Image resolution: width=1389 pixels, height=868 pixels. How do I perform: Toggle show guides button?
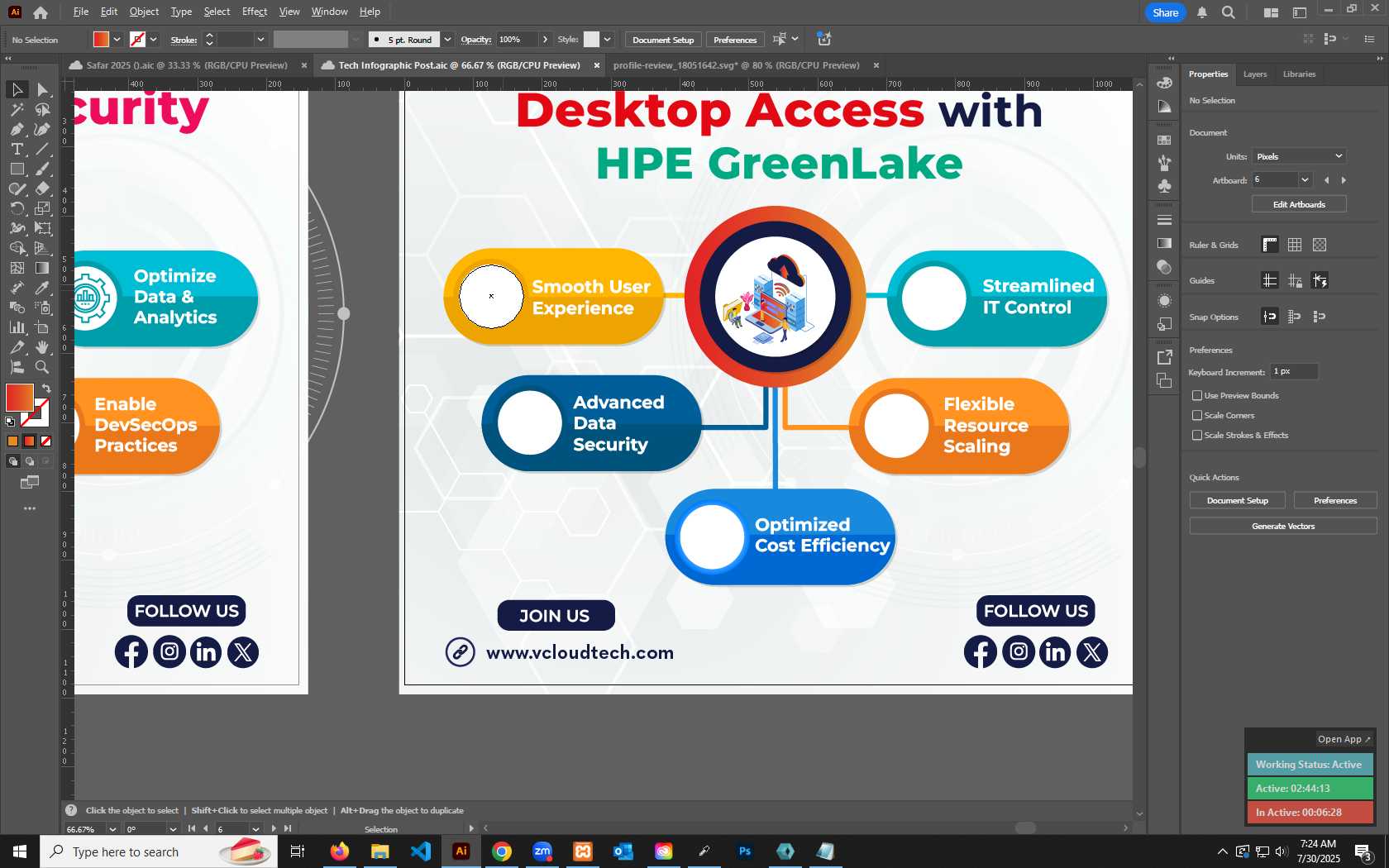[1270, 280]
